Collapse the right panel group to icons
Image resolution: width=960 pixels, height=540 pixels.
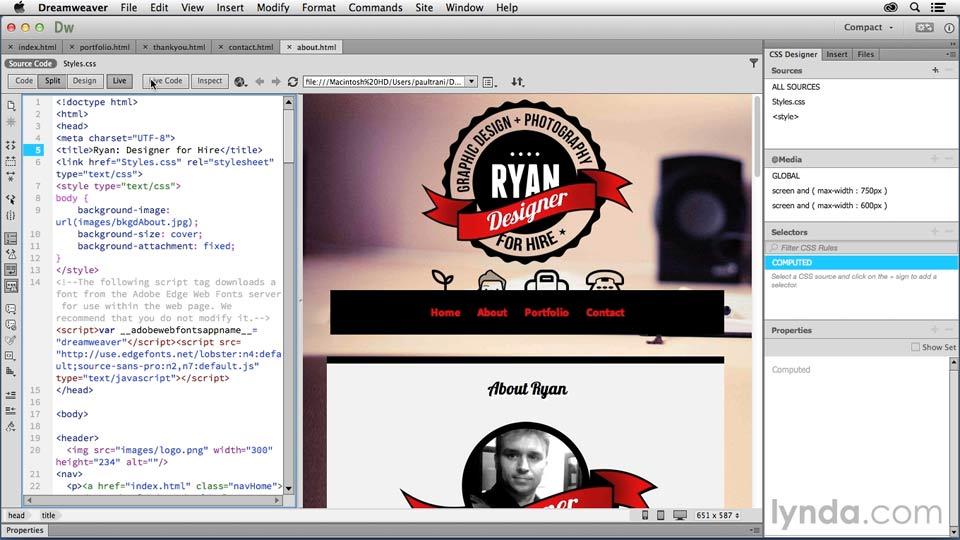953,44
